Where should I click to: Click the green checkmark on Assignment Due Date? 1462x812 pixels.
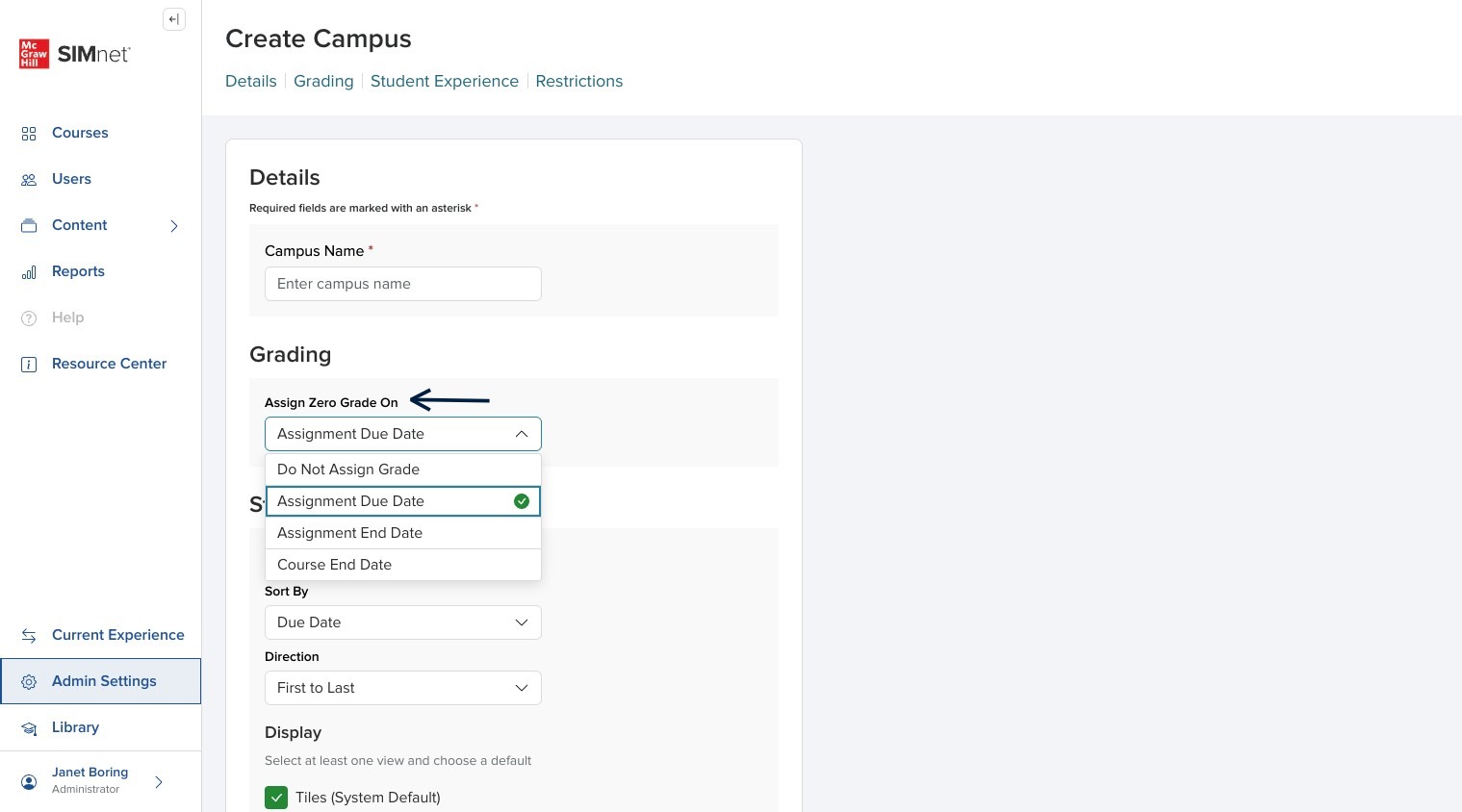coord(522,501)
